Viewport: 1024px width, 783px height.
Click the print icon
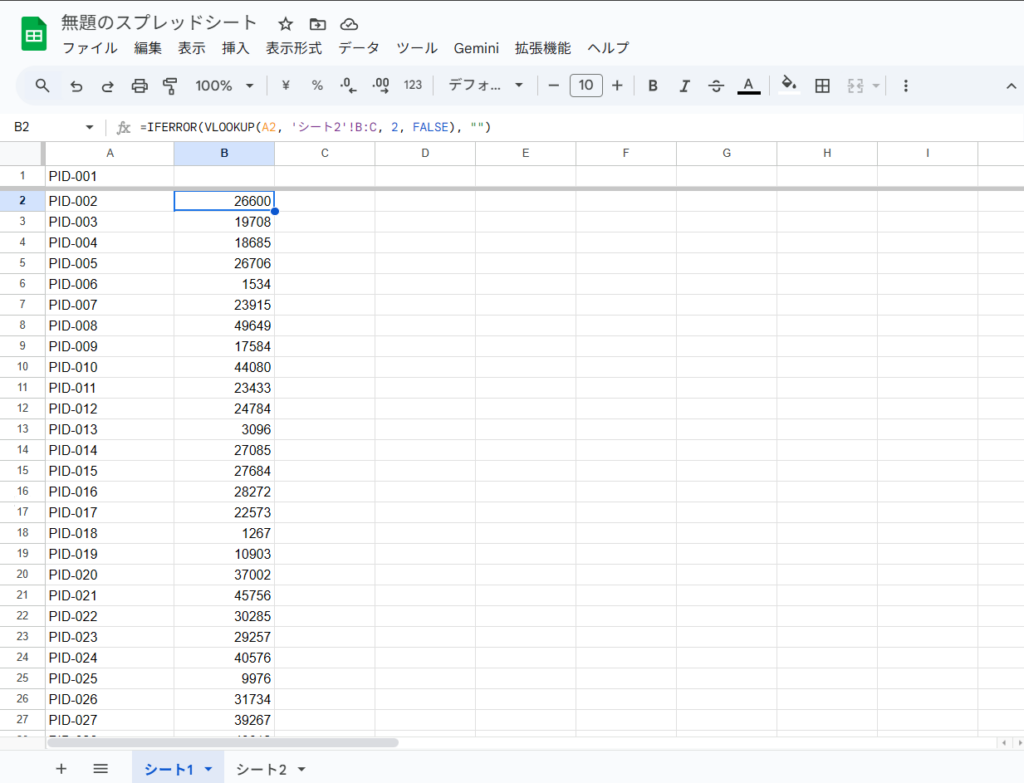point(139,86)
